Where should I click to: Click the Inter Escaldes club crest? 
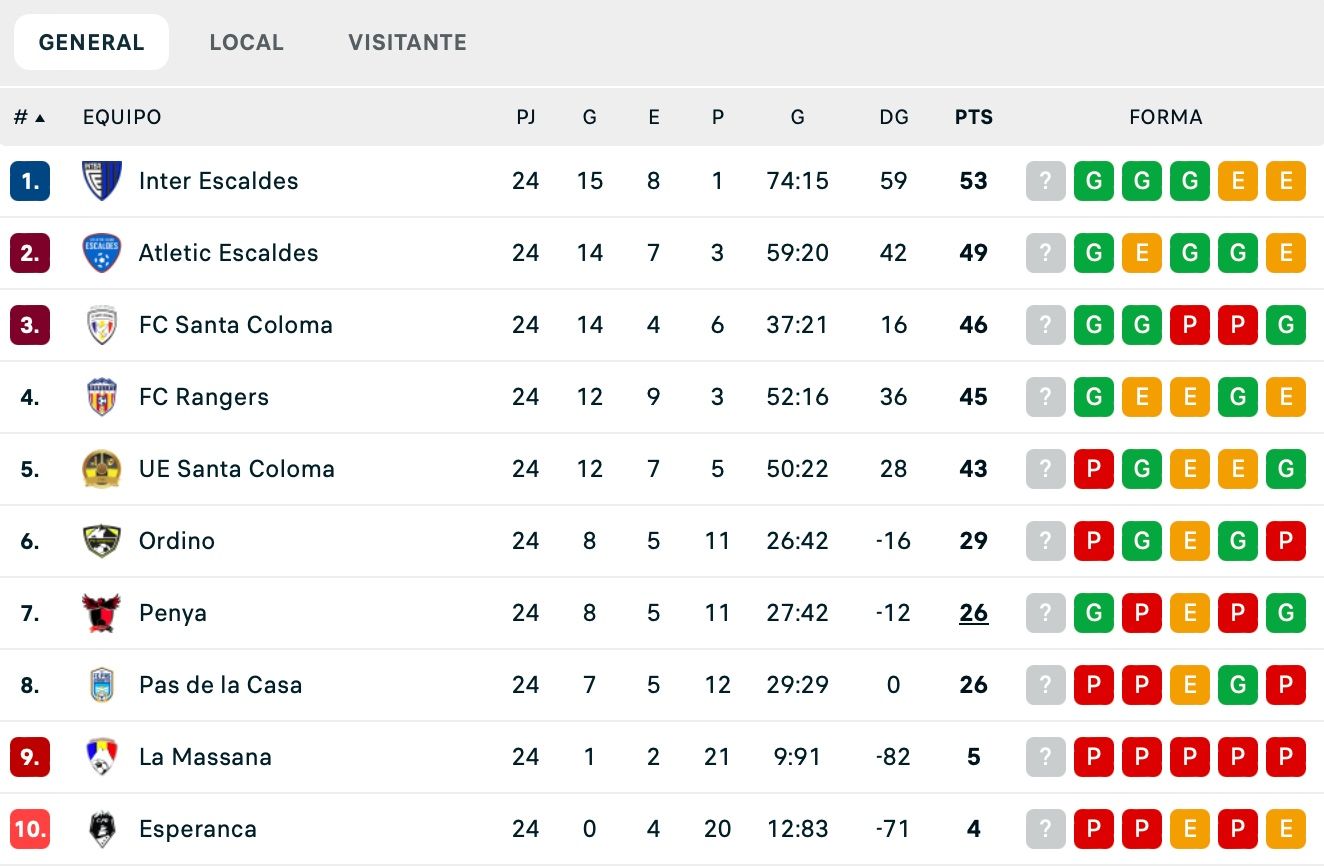click(101, 181)
